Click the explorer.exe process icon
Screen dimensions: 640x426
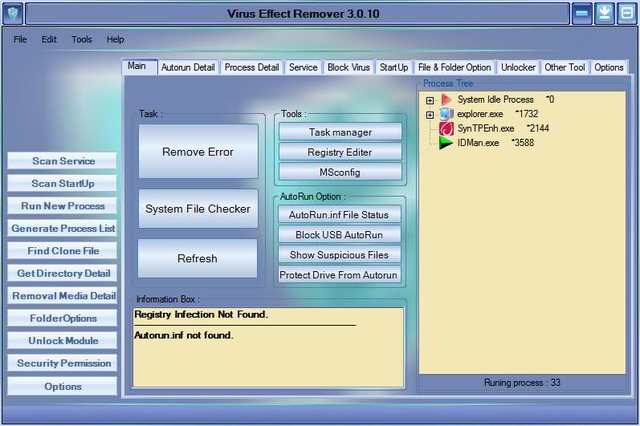click(x=446, y=114)
